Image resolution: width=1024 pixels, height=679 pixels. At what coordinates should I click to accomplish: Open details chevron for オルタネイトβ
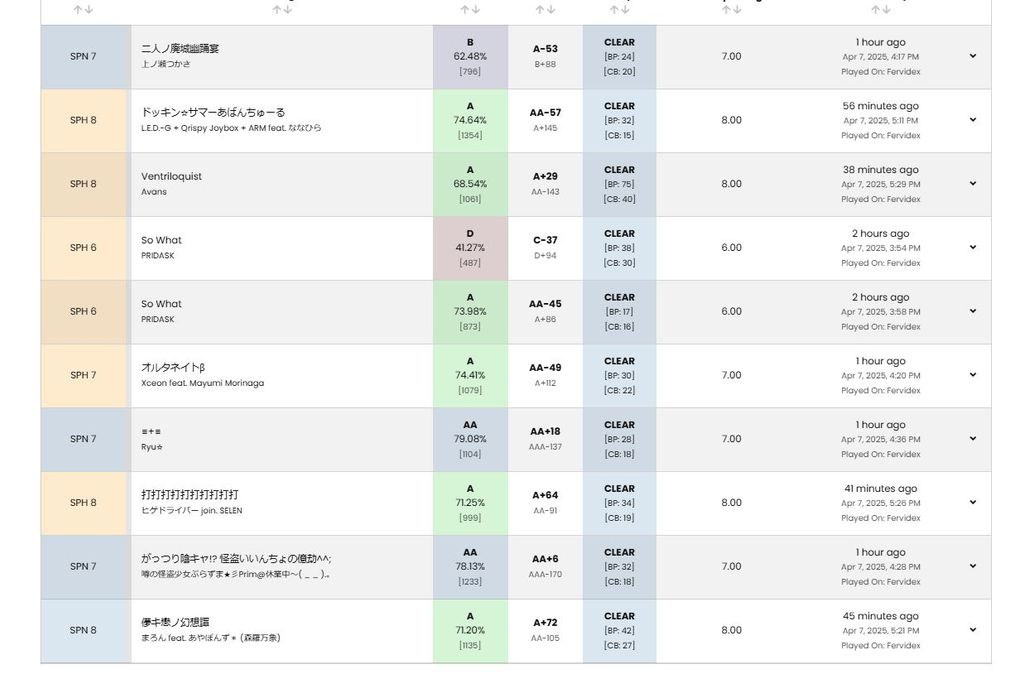pyautogui.click(x=972, y=375)
